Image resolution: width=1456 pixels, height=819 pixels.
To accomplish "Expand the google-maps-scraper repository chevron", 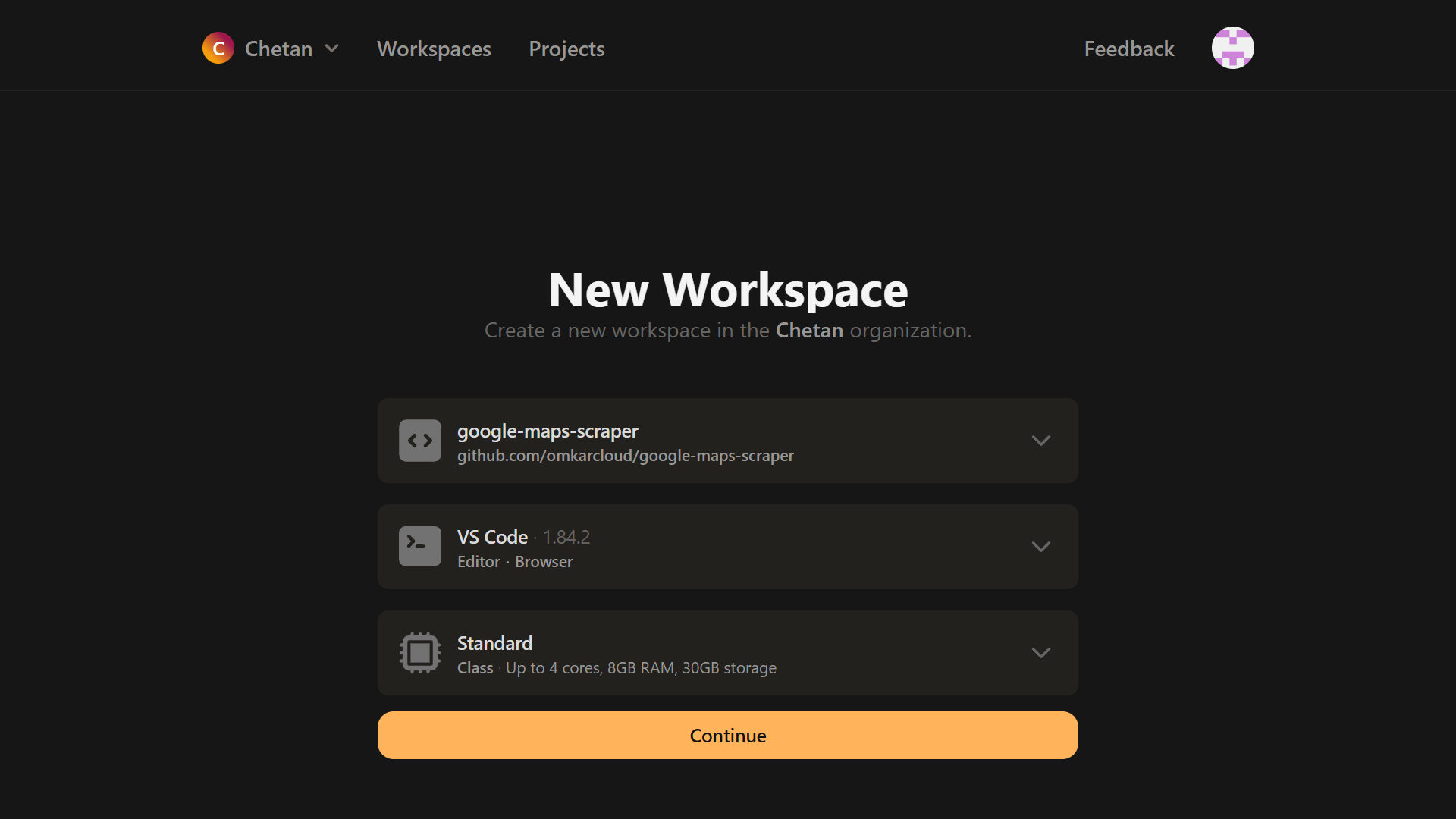I will pos(1040,441).
